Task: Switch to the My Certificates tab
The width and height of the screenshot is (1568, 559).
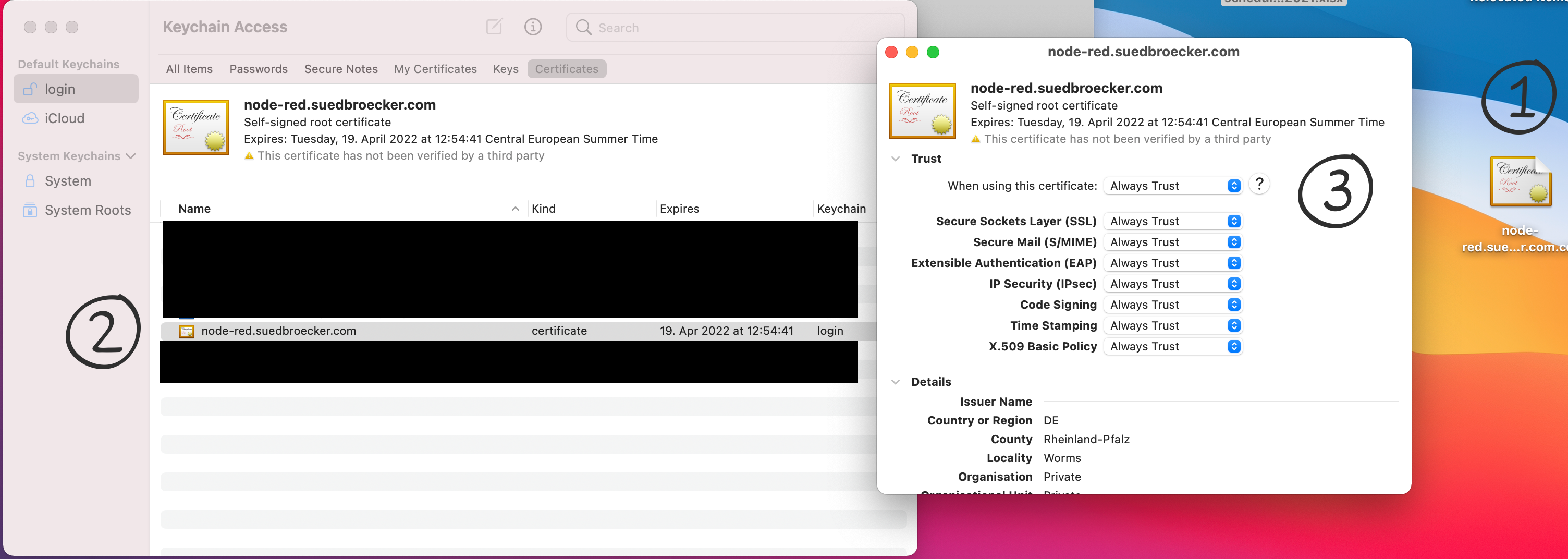Action: (435, 69)
